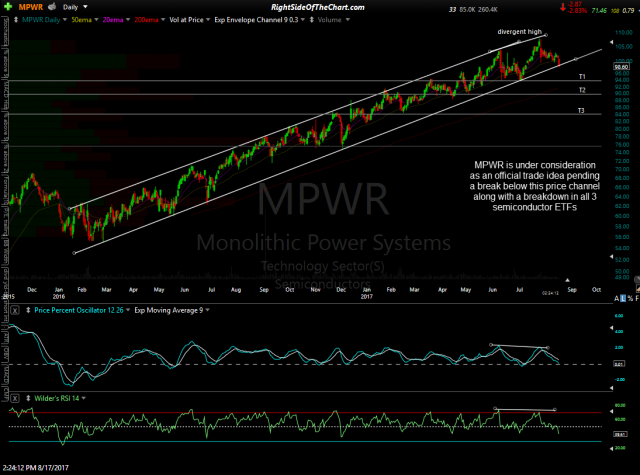Open the 20ema indicator dropdown arrow
640x475 pixels.
(x=128, y=20)
